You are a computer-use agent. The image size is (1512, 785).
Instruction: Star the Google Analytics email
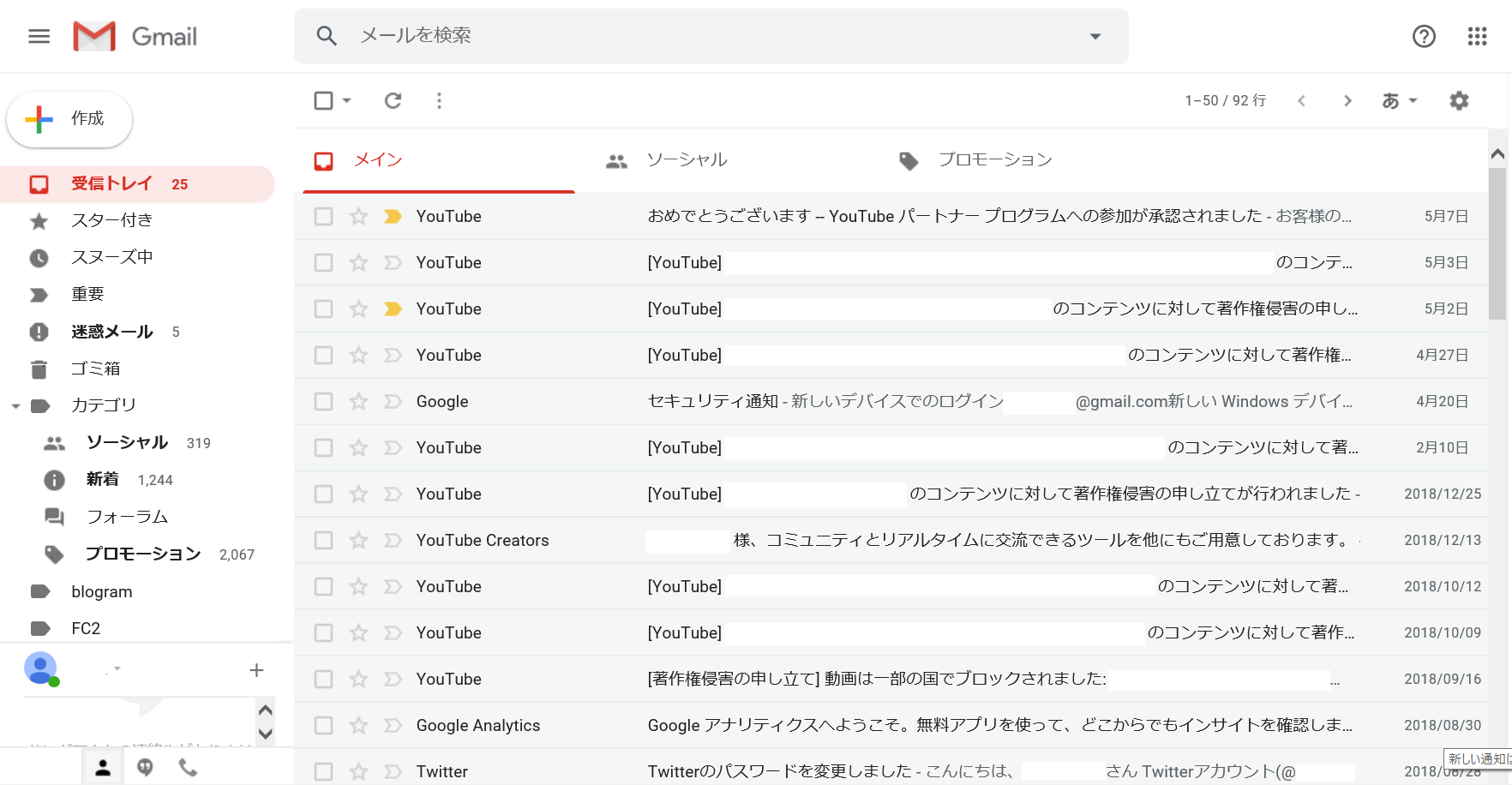tap(358, 725)
